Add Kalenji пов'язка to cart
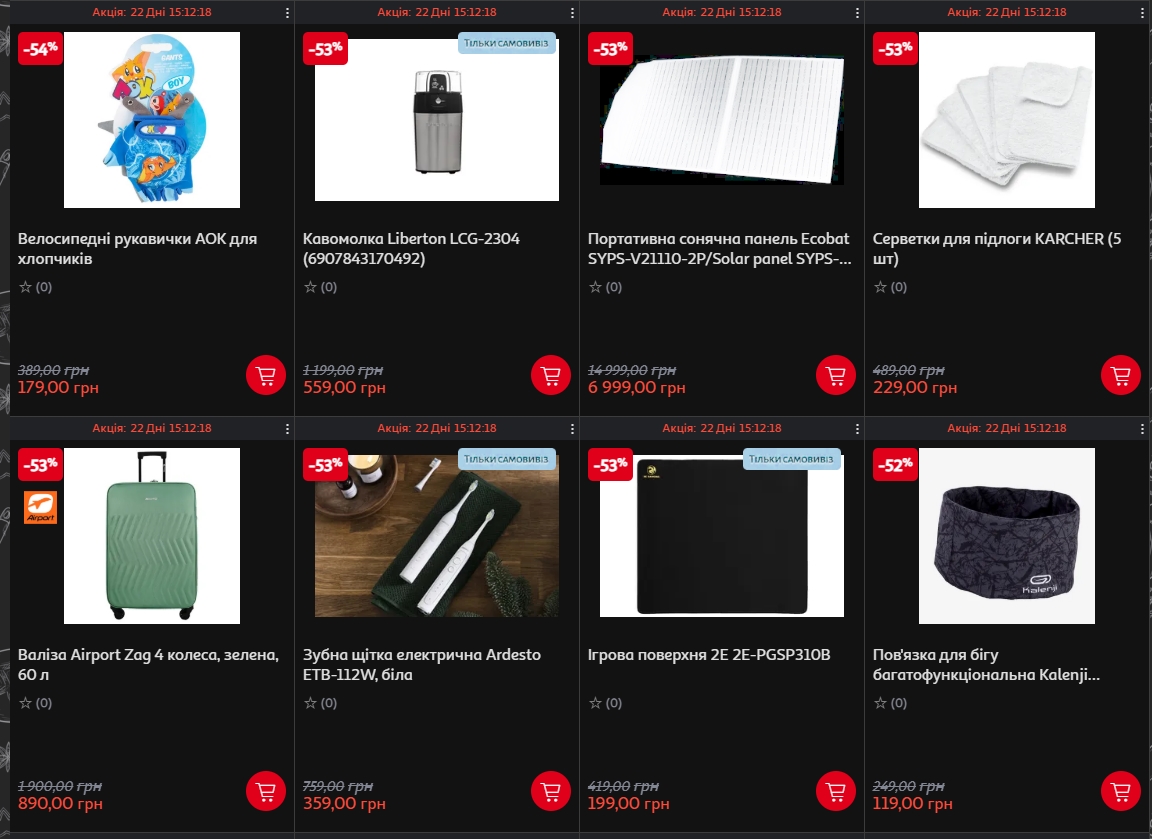 pyautogui.click(x=1121, y=791)
